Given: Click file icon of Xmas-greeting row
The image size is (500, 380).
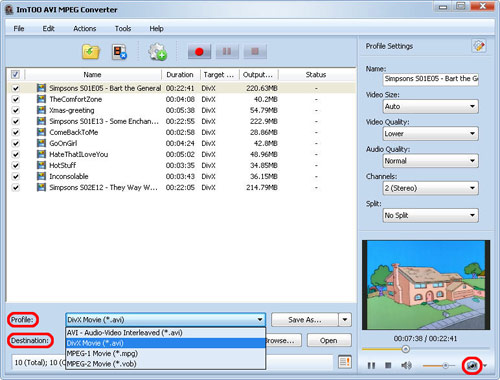Looking at the screenshot, I should click(x=41, y=110).
